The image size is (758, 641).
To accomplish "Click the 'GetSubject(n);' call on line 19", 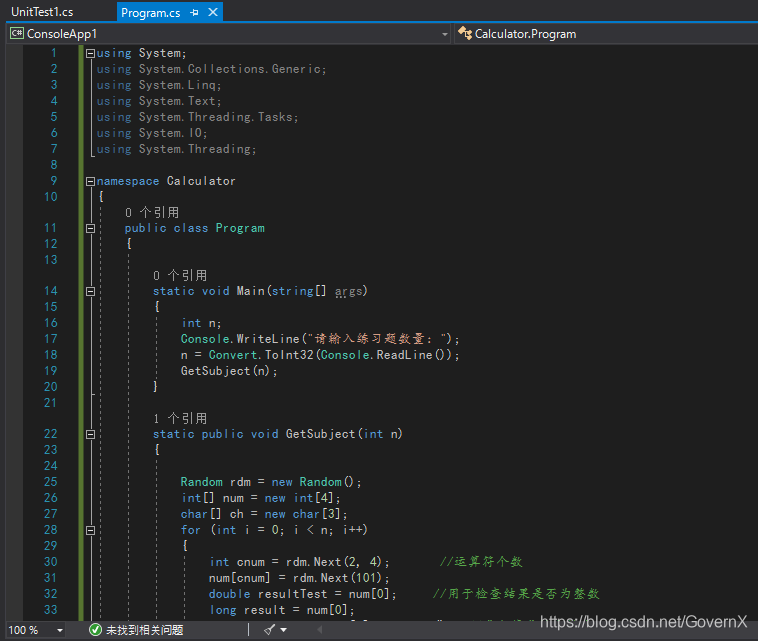I will click(229, 371).
